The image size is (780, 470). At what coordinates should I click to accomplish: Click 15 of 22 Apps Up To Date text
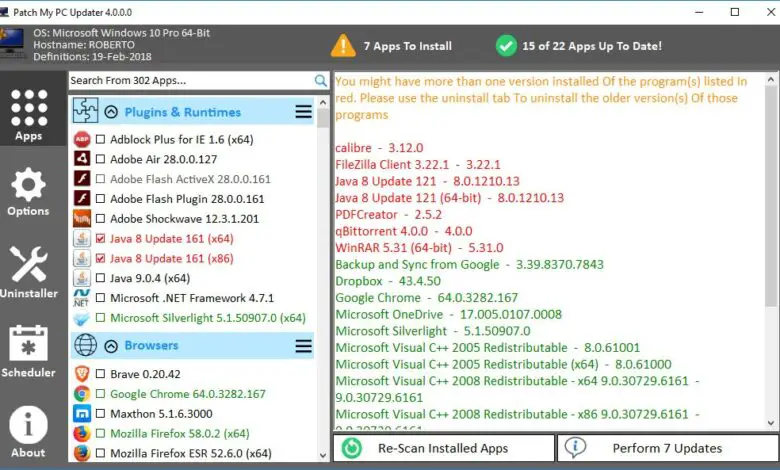tap(592, 46)
